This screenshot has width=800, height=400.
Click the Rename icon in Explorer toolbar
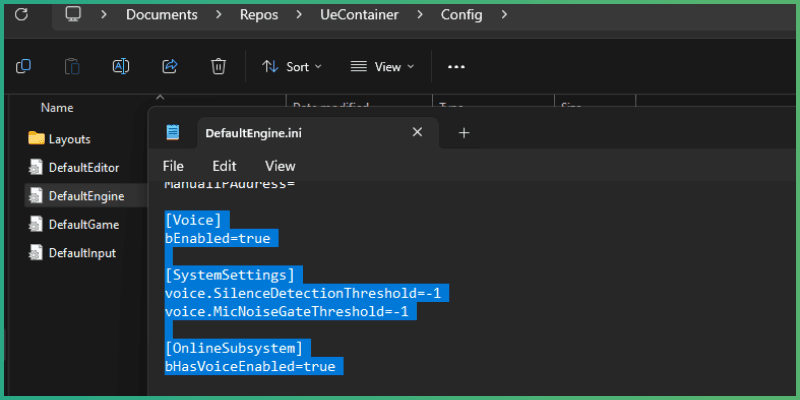(121, 66)
